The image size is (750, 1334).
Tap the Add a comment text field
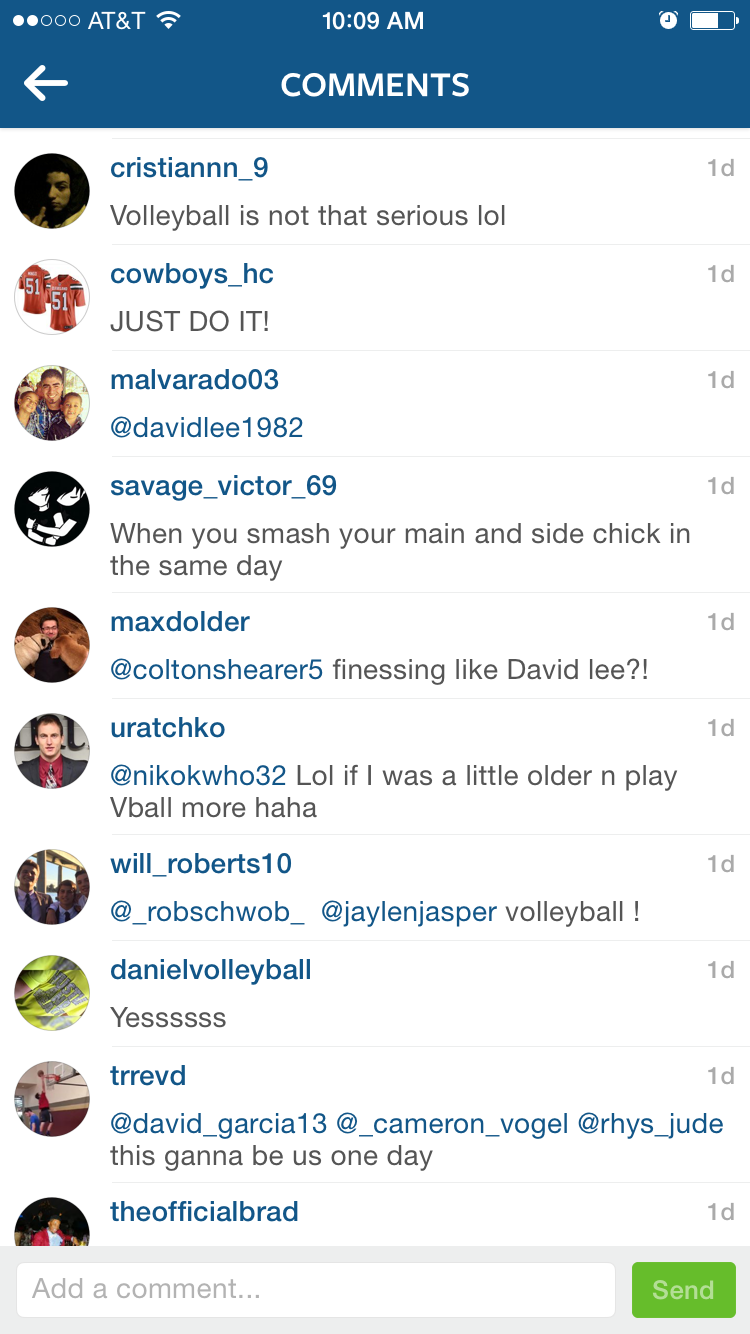click(x=315, y=1290)
